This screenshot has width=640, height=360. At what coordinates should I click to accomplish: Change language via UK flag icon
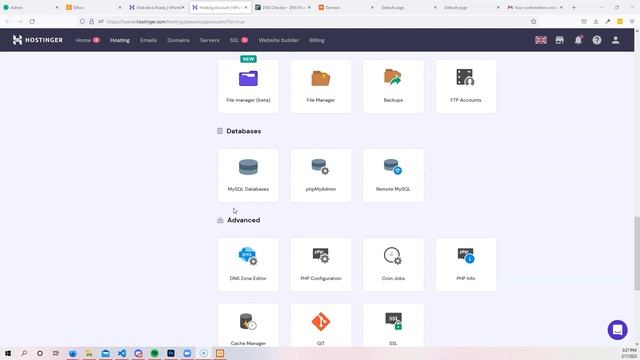click(x=541, y=40)
